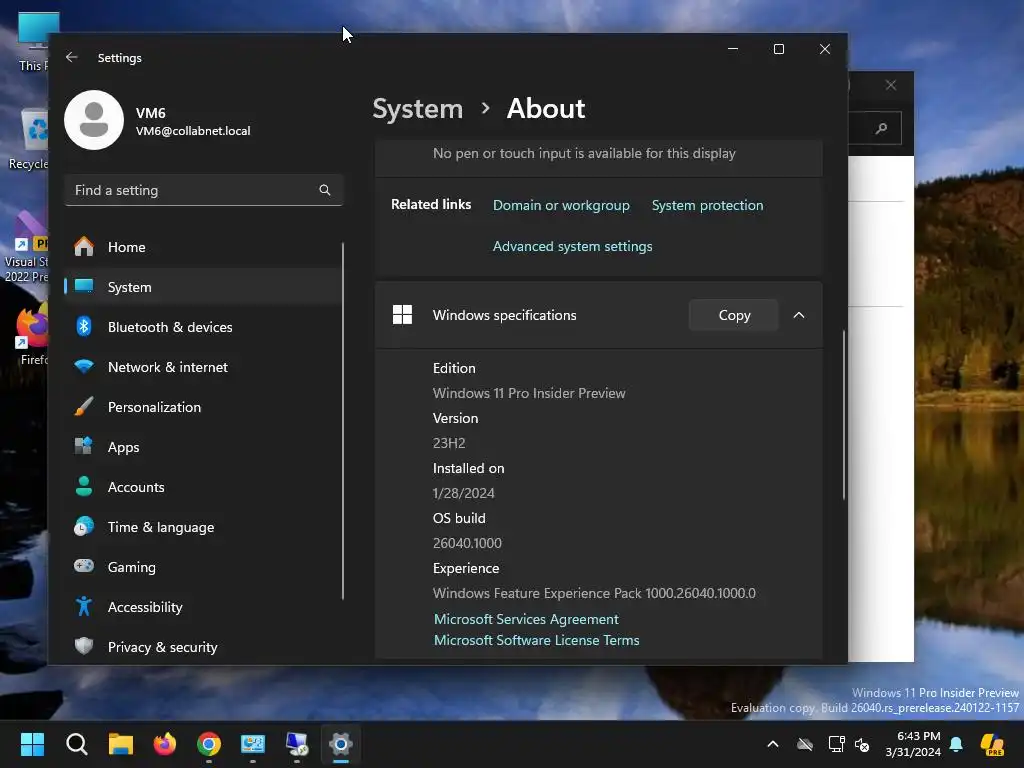Click the System breadcrumb in the header
The width and height of the screenshot is (1024, 768).
[x=417, y=109]
